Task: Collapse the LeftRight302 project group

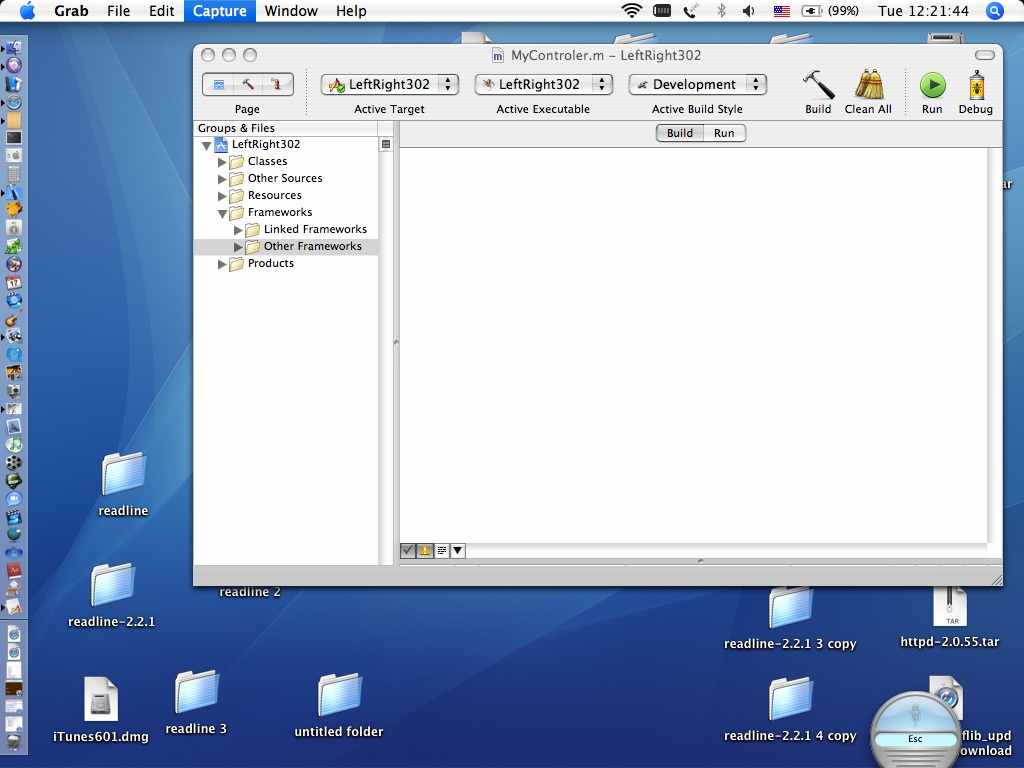Action: click(206, 145)
